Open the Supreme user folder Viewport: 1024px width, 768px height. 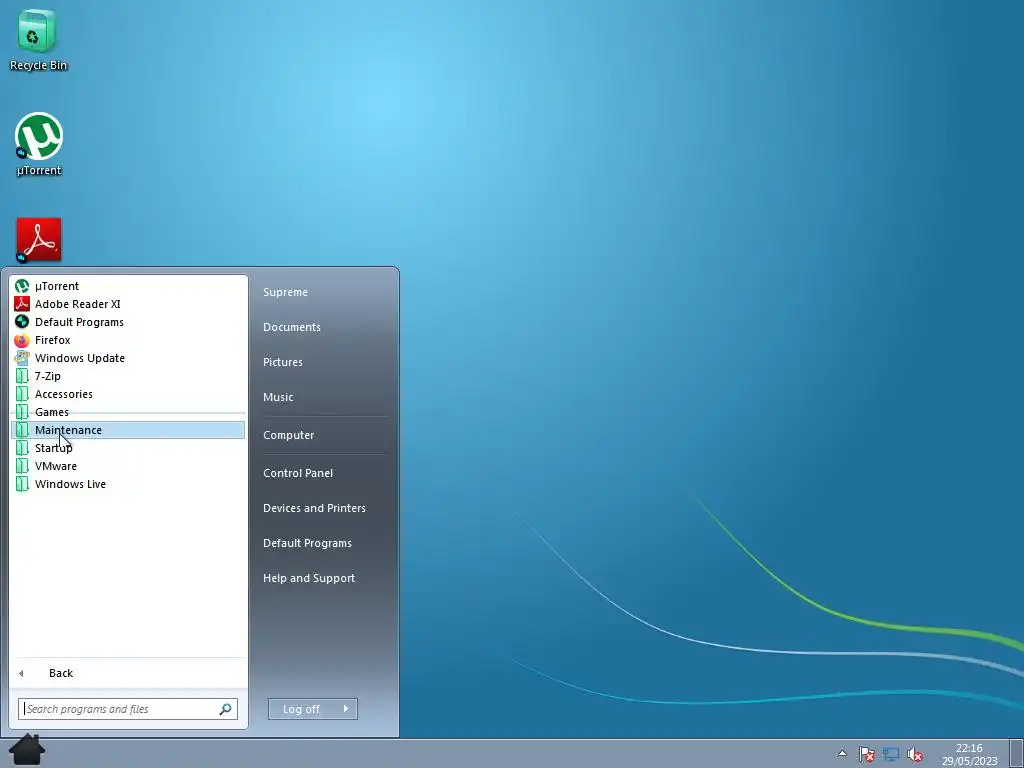285,292
